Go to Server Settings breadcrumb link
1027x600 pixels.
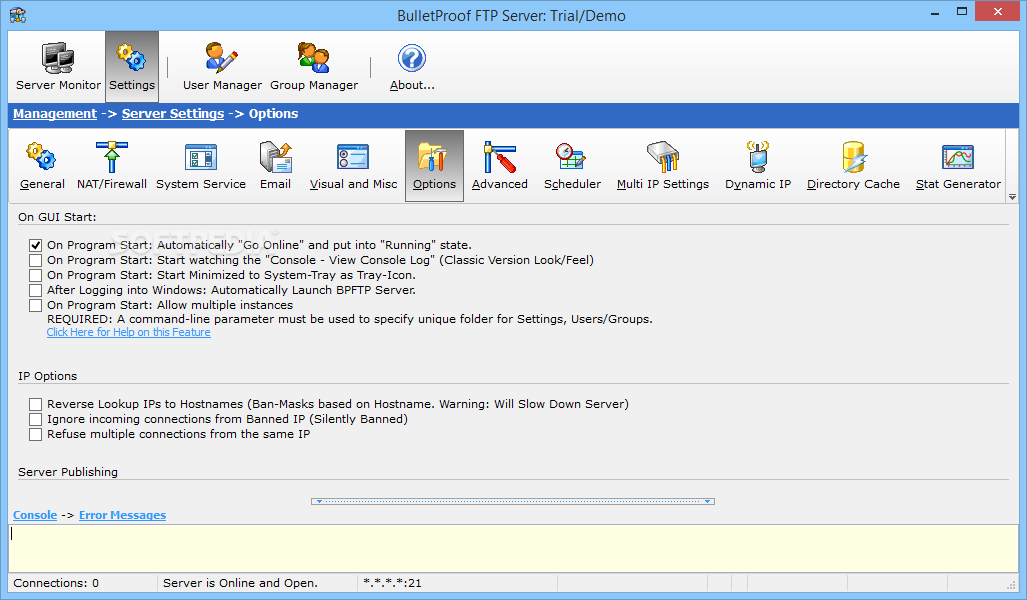173,113
